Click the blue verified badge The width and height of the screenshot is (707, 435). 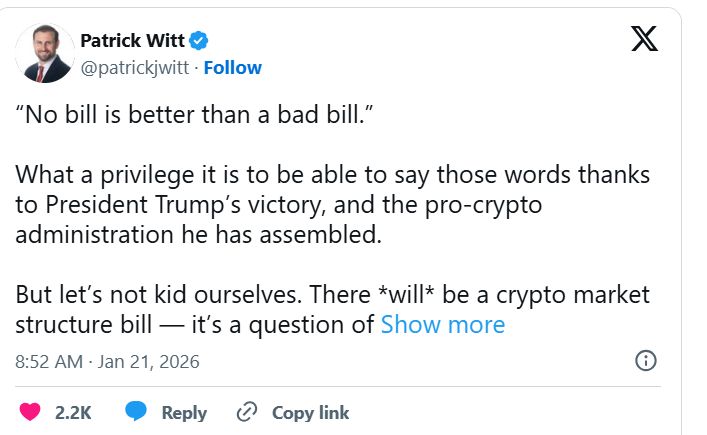pyautogui.click(x=200, y=41)
